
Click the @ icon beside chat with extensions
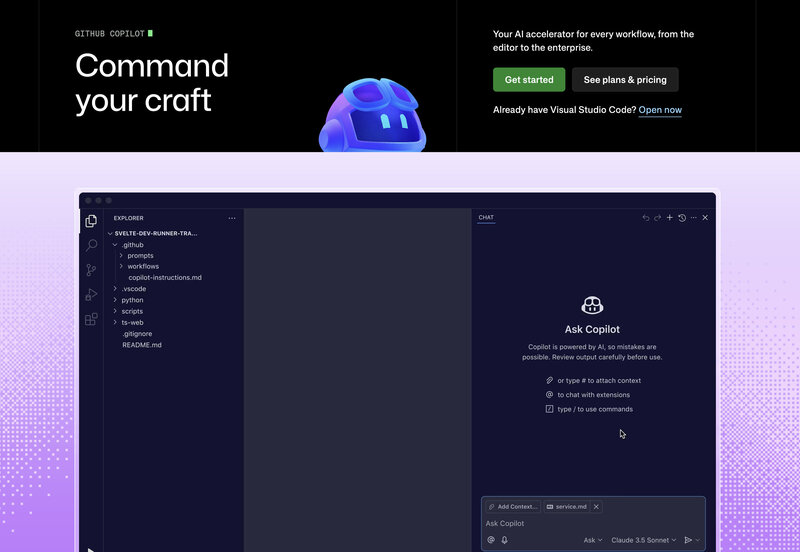coord(549,395)
